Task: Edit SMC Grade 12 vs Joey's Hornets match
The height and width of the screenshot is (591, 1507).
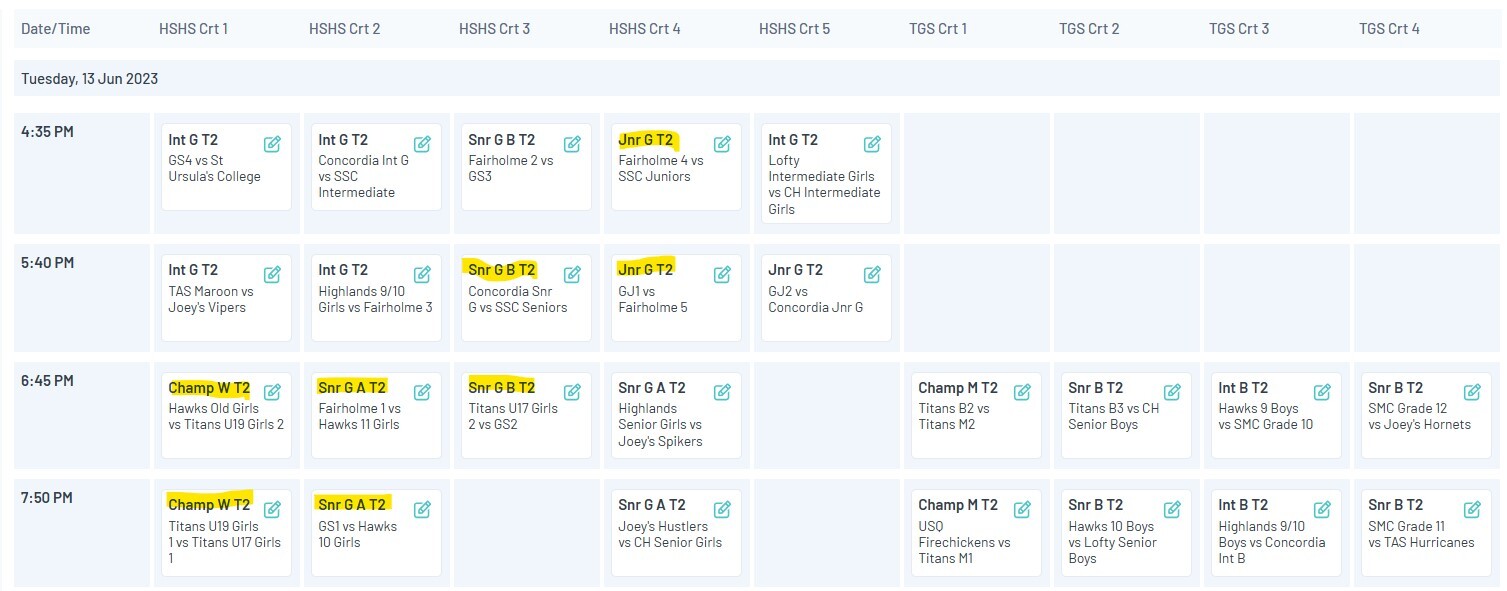Action: (1472, 392)
